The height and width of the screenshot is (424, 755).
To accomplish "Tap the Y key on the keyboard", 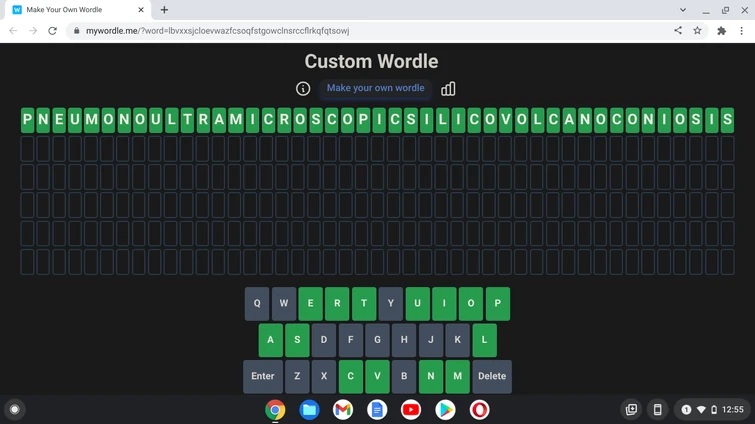I will click(391, 304).
